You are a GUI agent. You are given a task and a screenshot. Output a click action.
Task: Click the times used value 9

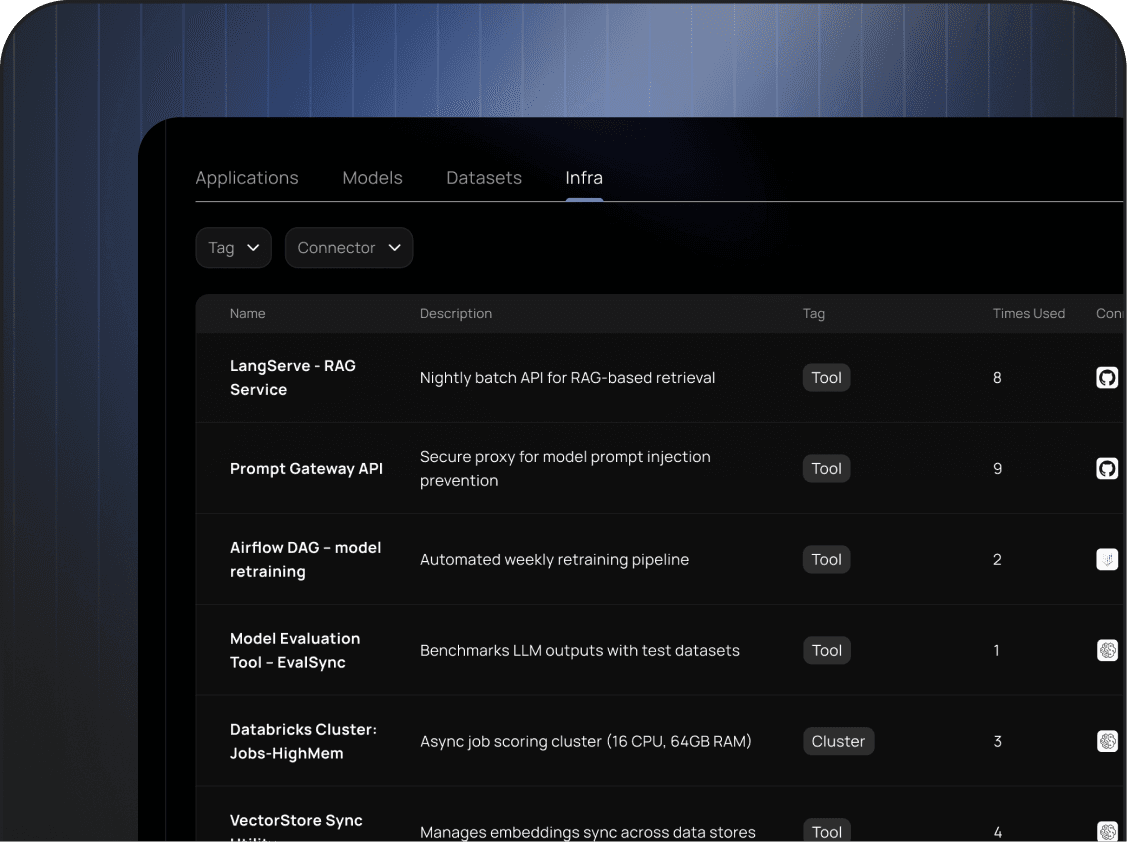[997, 469]
